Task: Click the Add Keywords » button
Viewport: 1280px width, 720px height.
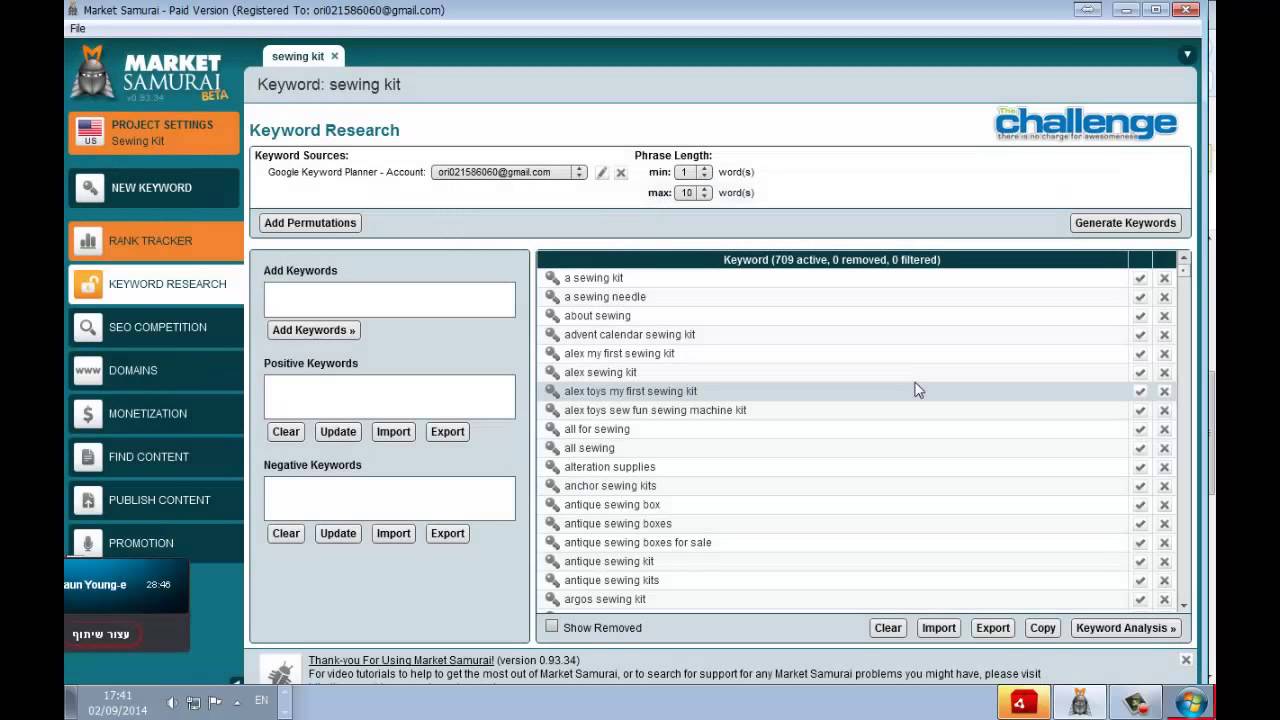Action: click(x=314, y=330)
